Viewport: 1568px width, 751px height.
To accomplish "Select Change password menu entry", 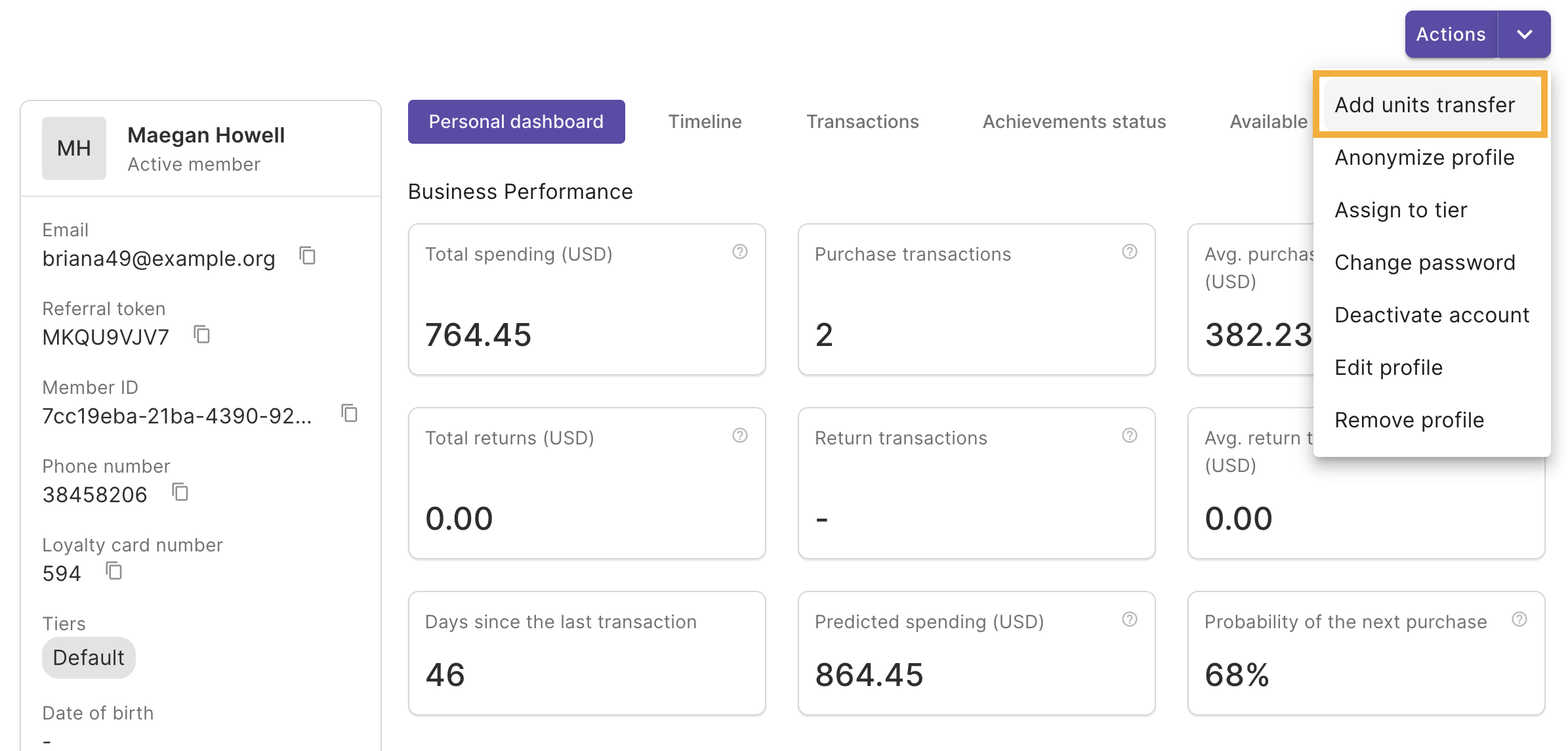I will coord(1432,263).
